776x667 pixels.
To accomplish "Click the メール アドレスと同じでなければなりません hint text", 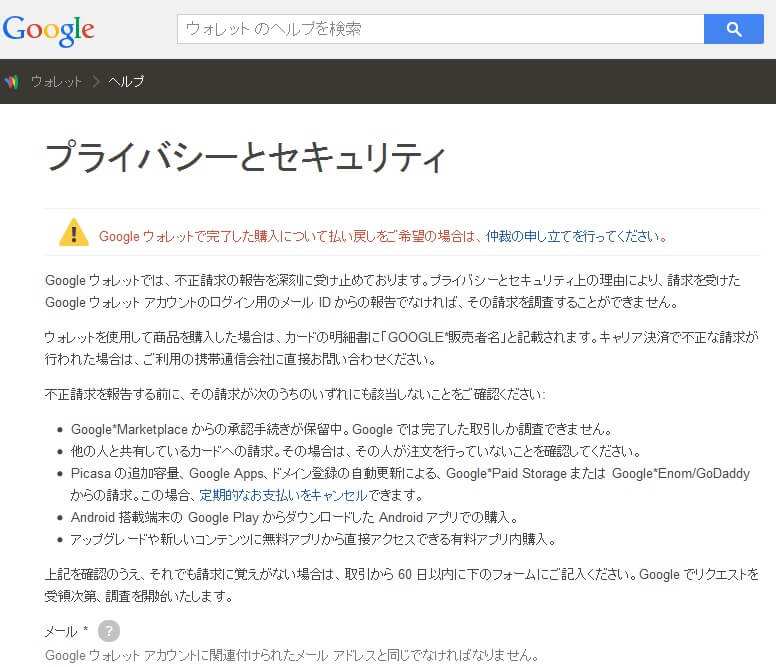I will (291, 656).
